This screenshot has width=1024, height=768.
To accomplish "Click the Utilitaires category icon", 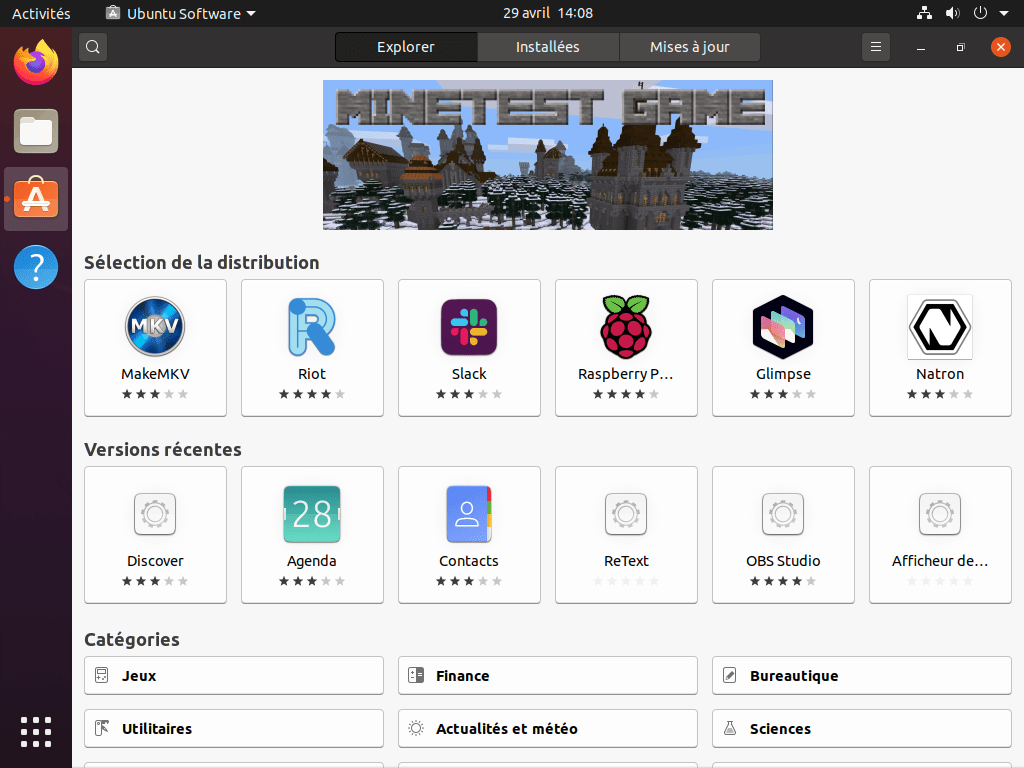I will 102,728.
